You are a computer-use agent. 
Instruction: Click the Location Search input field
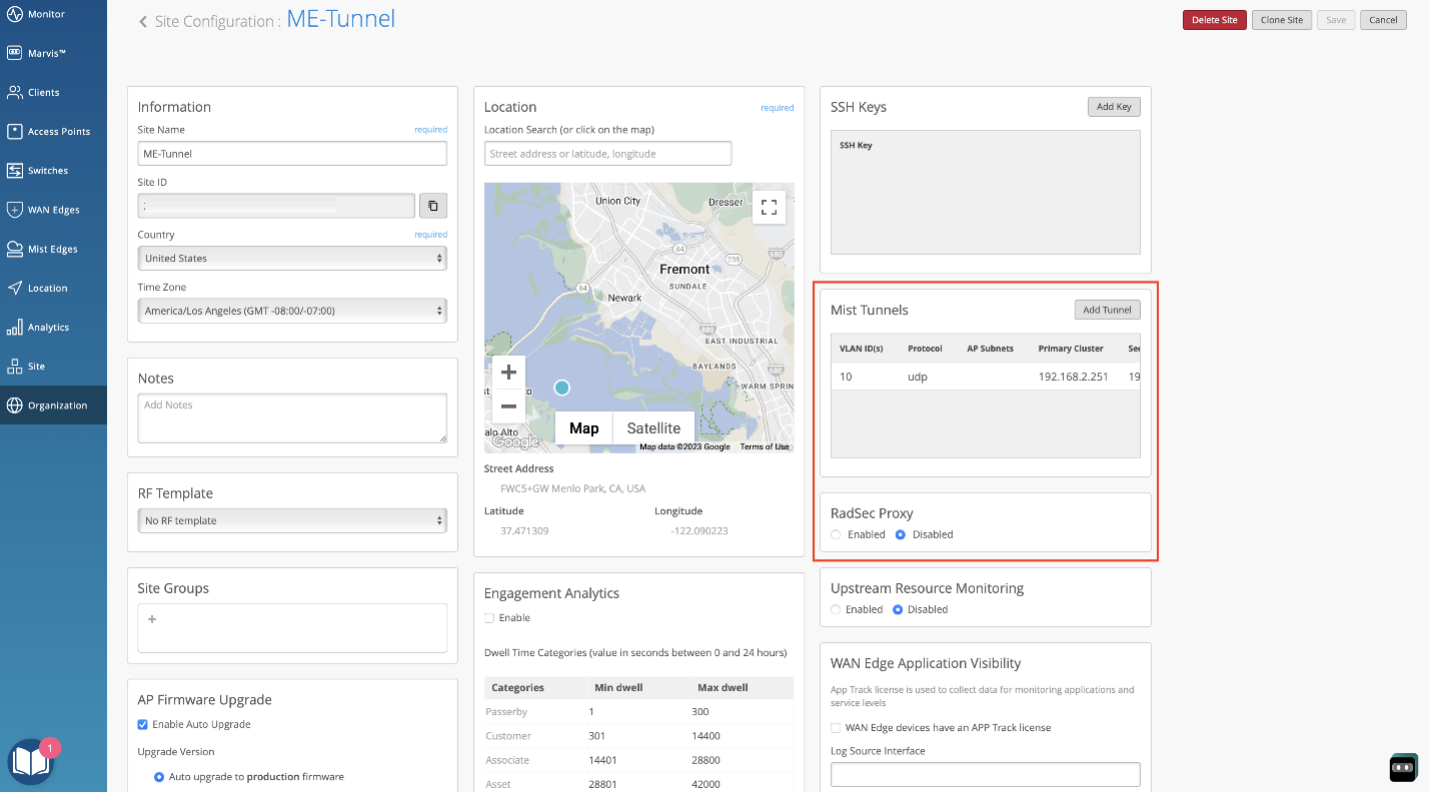608,154
